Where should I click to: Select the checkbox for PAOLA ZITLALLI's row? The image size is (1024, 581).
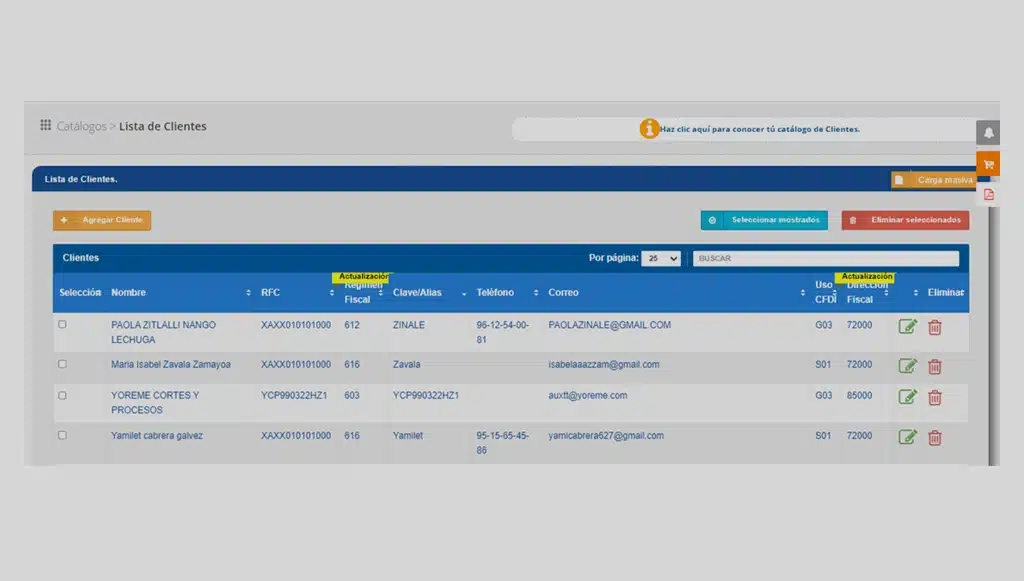(x=63, y=324)
